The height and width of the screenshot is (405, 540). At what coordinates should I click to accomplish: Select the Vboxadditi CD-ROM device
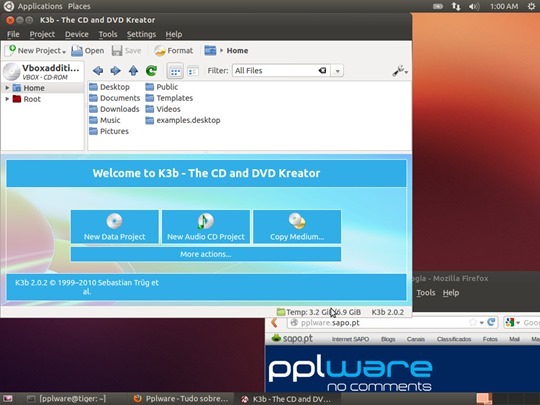pyautogui.click(x=42, y=71)
